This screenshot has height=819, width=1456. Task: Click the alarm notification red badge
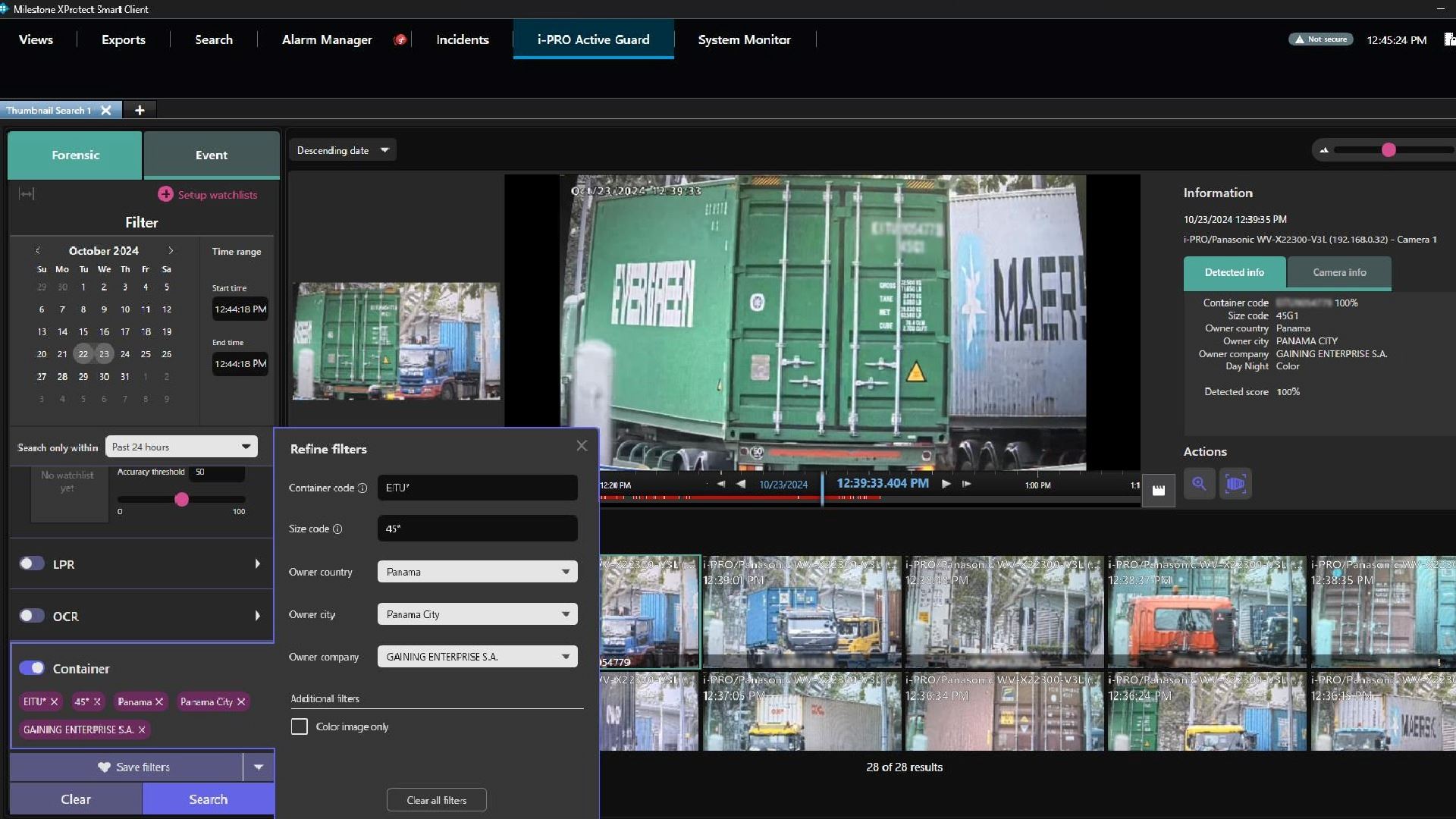pyautogui.click(x=400, y=39)
